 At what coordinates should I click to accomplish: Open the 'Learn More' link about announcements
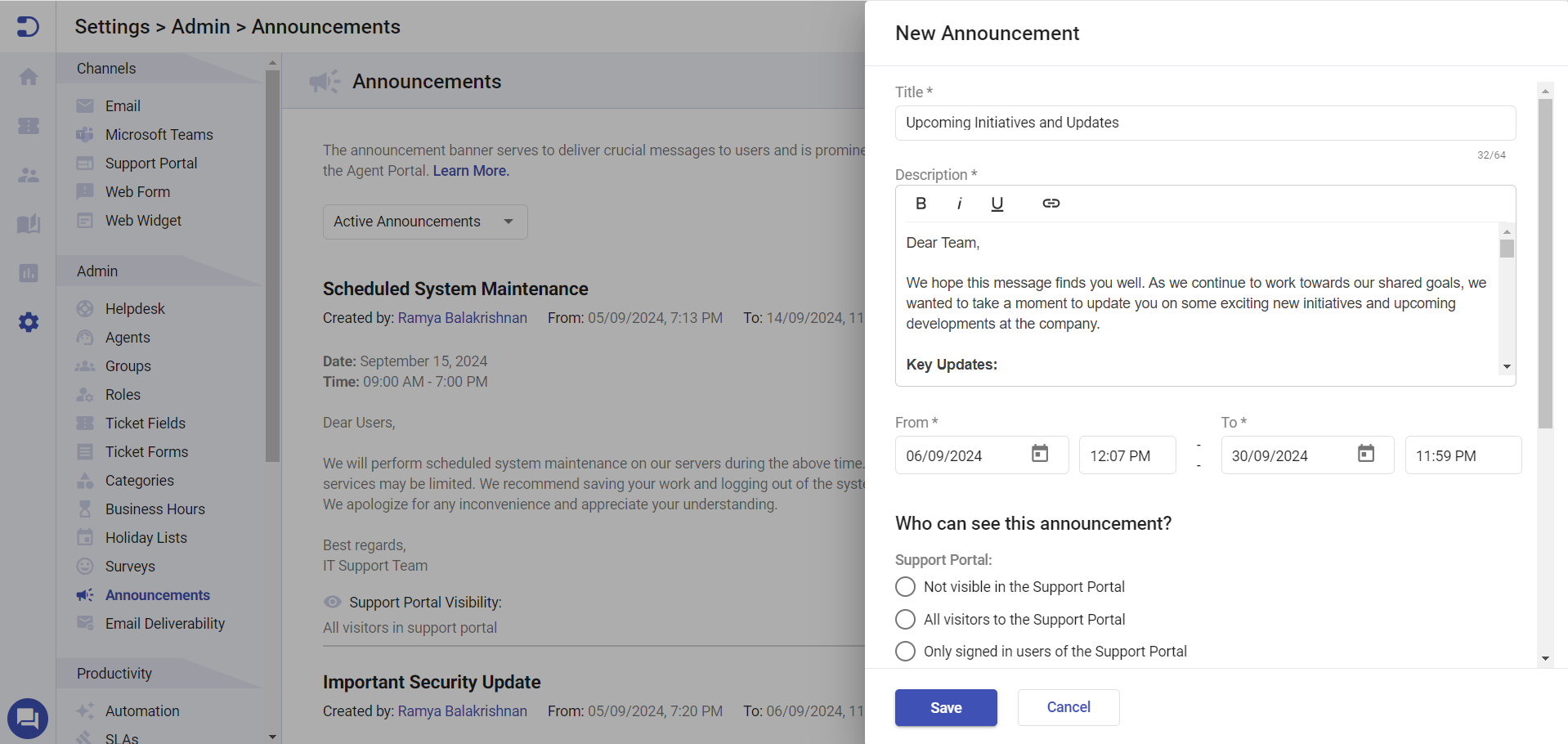pyautogui.click(x=469, y=171)
